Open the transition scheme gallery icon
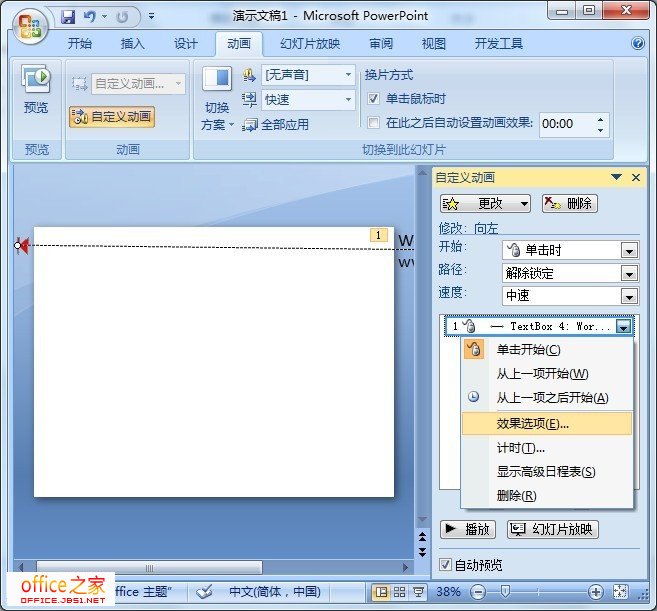657x611 pixels. click(x=217, y=78)
